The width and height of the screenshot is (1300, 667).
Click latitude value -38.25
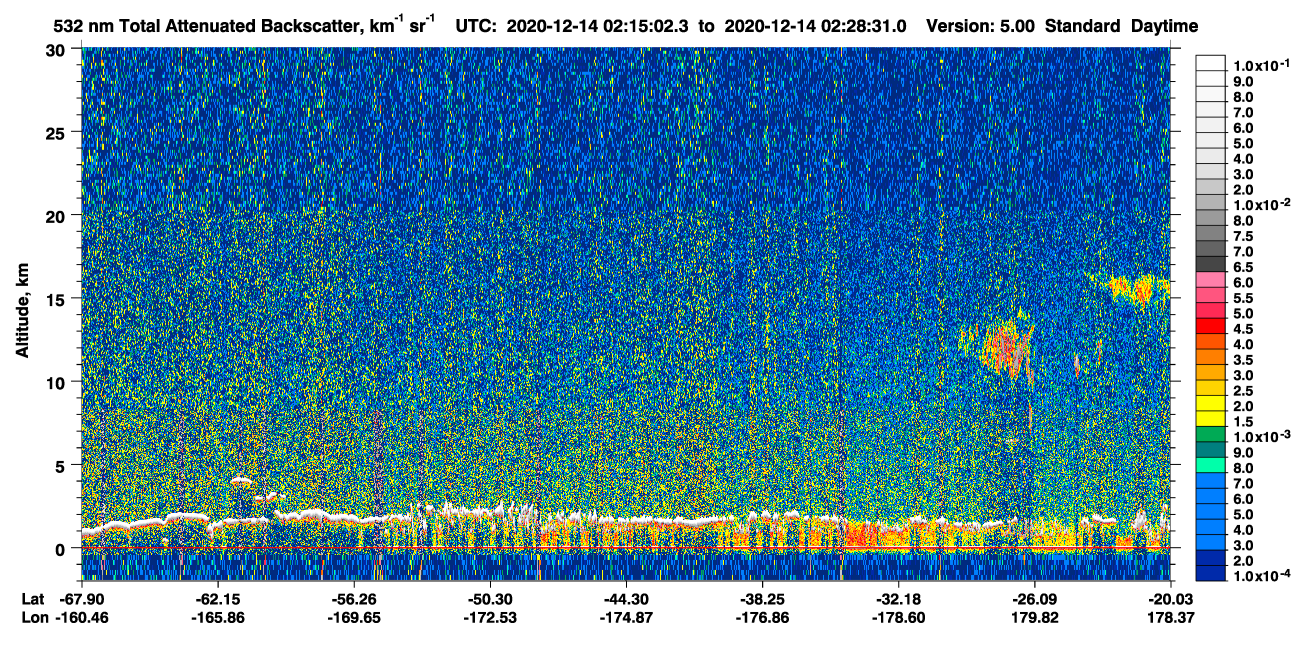762,599
